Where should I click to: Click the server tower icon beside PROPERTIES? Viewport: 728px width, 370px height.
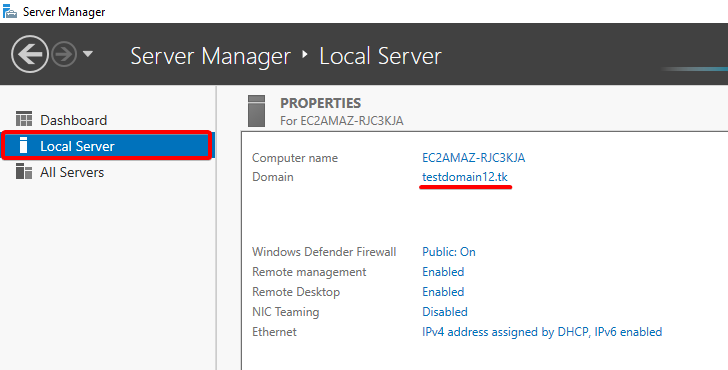point(256,111)
